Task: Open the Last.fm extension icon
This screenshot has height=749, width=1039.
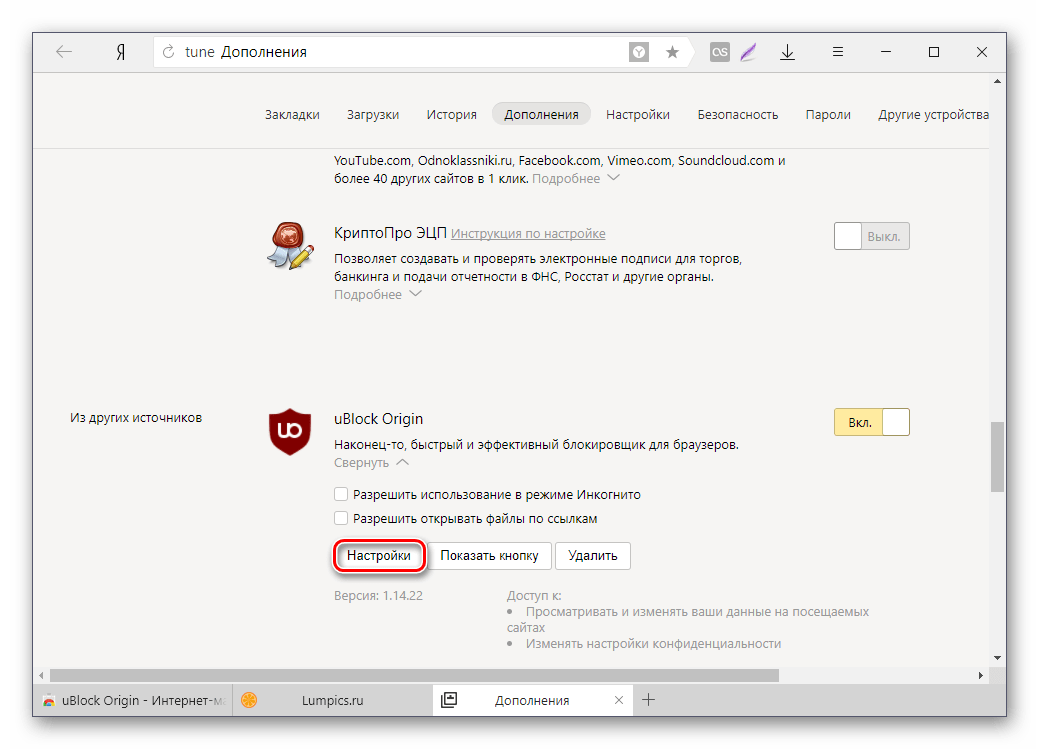Action: [x=719, y=52]
